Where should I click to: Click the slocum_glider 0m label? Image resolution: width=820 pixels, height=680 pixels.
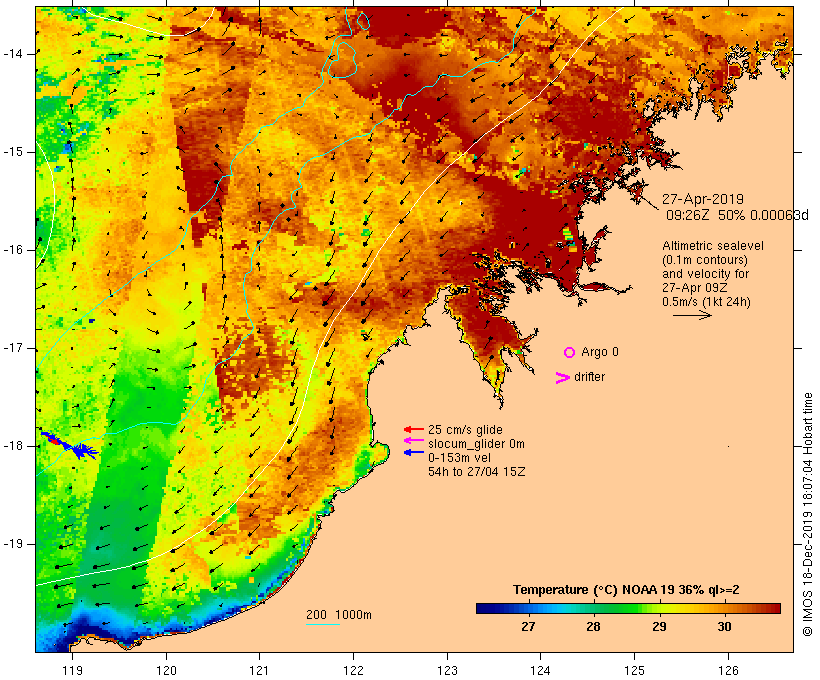coord(476,444)
